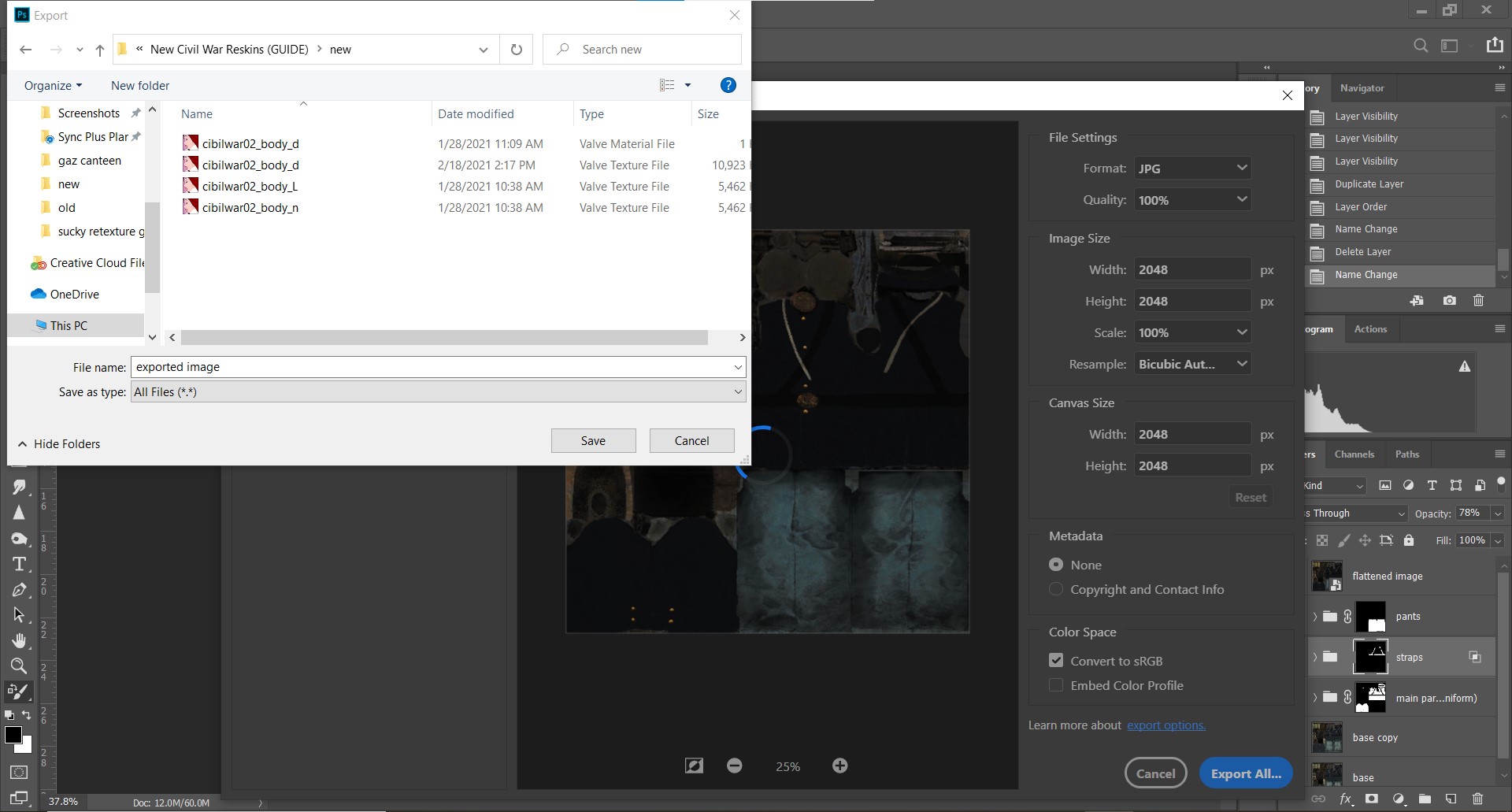Switch to the Navigator tab
The height and width of the screenshot is (812, 1512).
click(x=1362, y=88)
